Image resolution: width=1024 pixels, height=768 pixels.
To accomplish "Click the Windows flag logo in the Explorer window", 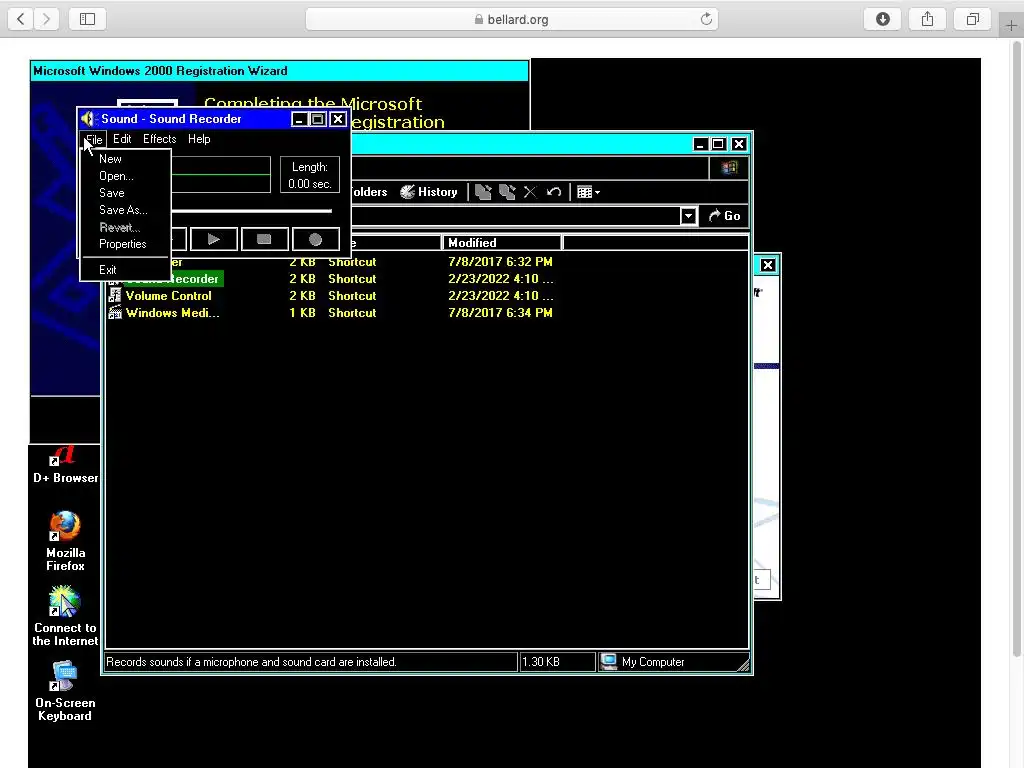I will click(x=729, y=168).
